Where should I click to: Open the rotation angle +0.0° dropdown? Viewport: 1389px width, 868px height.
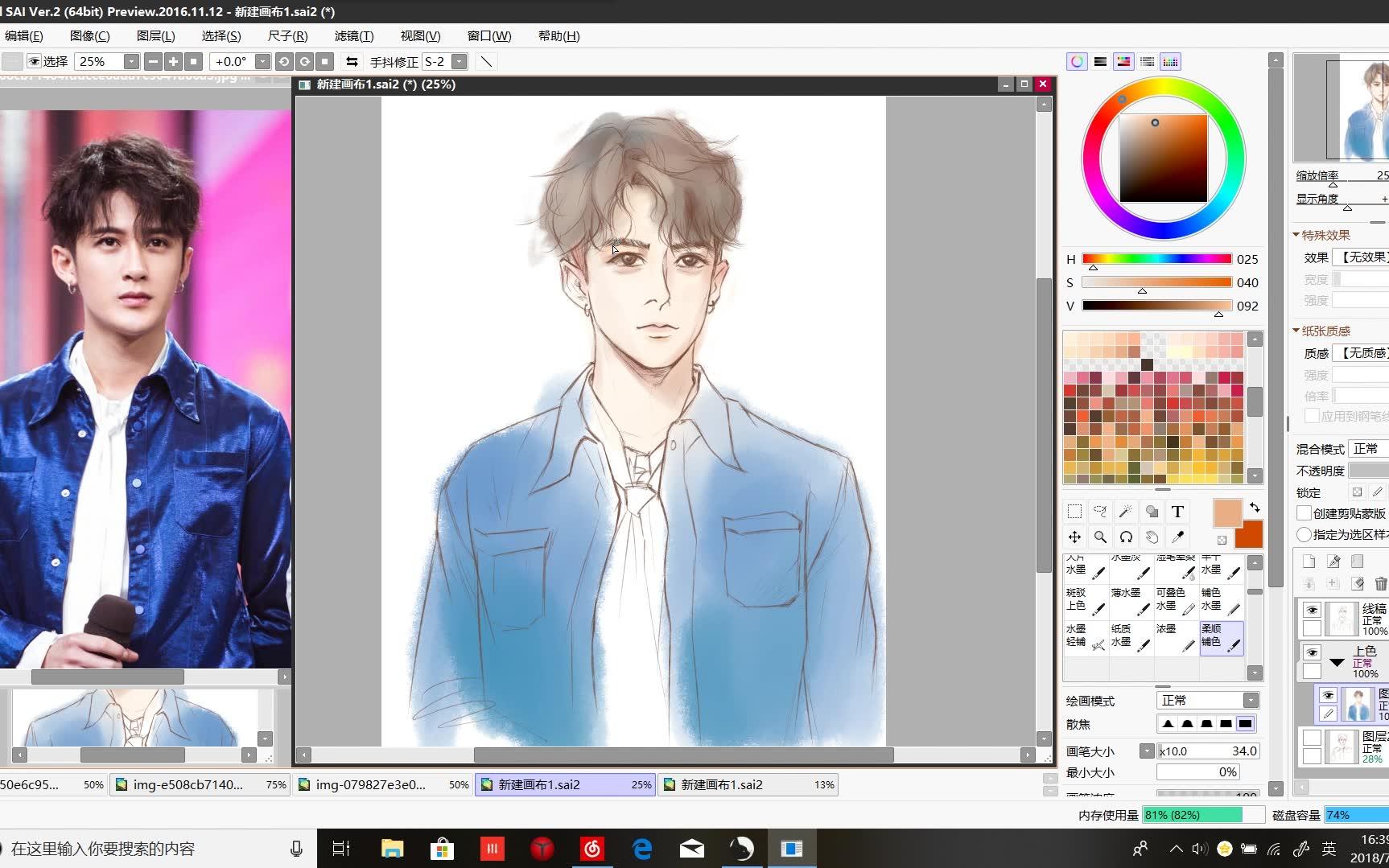point(262,61)
